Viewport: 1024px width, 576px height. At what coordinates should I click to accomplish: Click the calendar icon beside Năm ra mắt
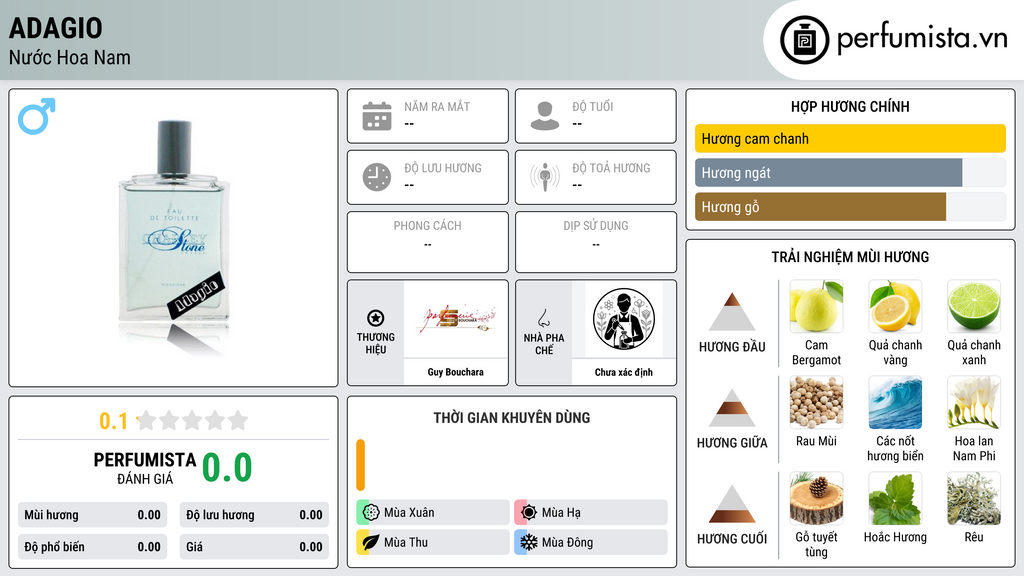(x=377, y=116)
